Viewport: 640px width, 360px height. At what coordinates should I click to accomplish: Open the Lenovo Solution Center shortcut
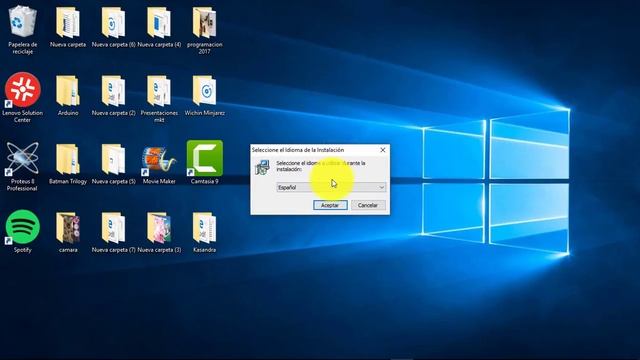click(x=22, y=90)
